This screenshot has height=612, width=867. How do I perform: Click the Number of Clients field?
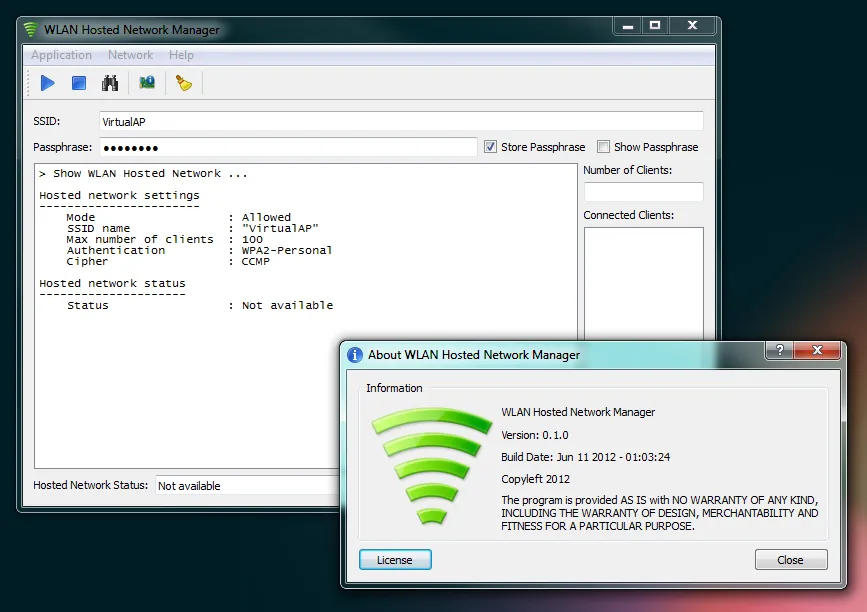[x=643, y=191]
